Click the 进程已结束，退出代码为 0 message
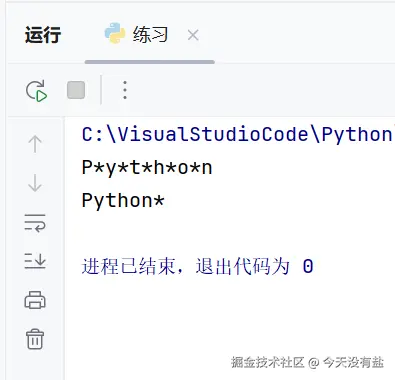Image resolution: width=395 pixels, height=380 pixels. click(198, 266)
